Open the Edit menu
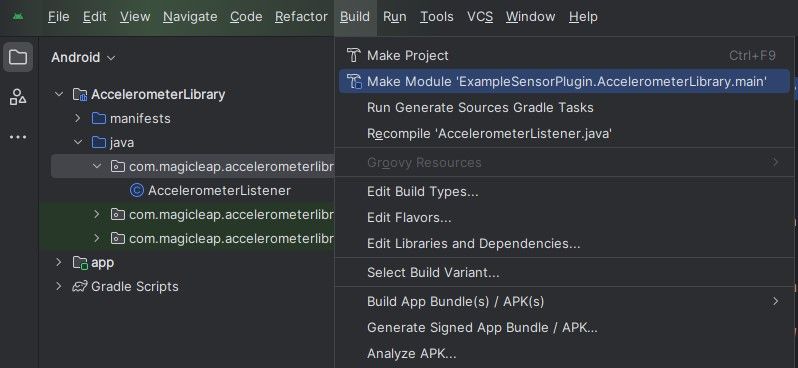This screenshot has height=368, width=798. (95, 17)
